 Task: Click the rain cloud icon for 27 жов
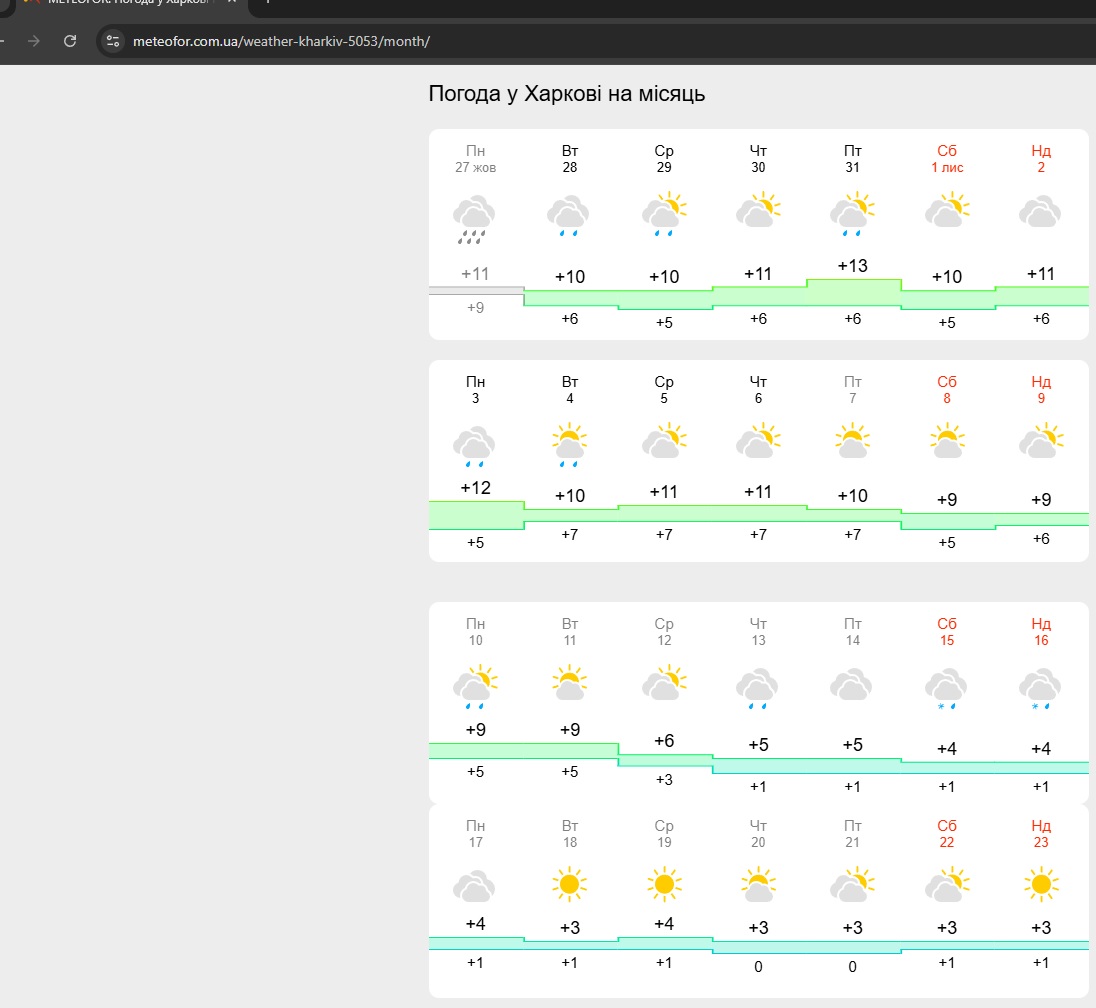(x=475, y=219)
